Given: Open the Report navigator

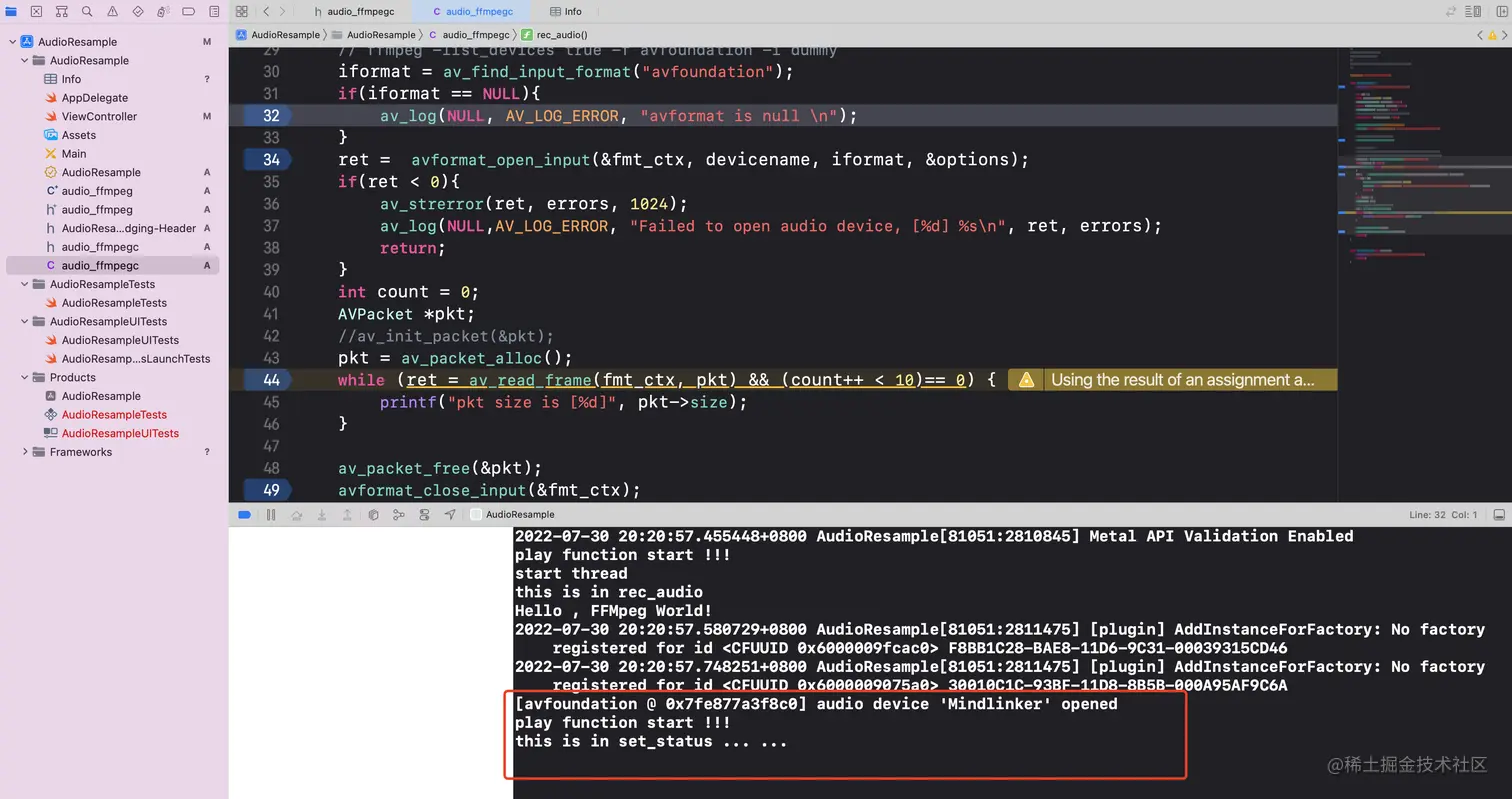Looking at the screenshot, I should coord(214,12).
